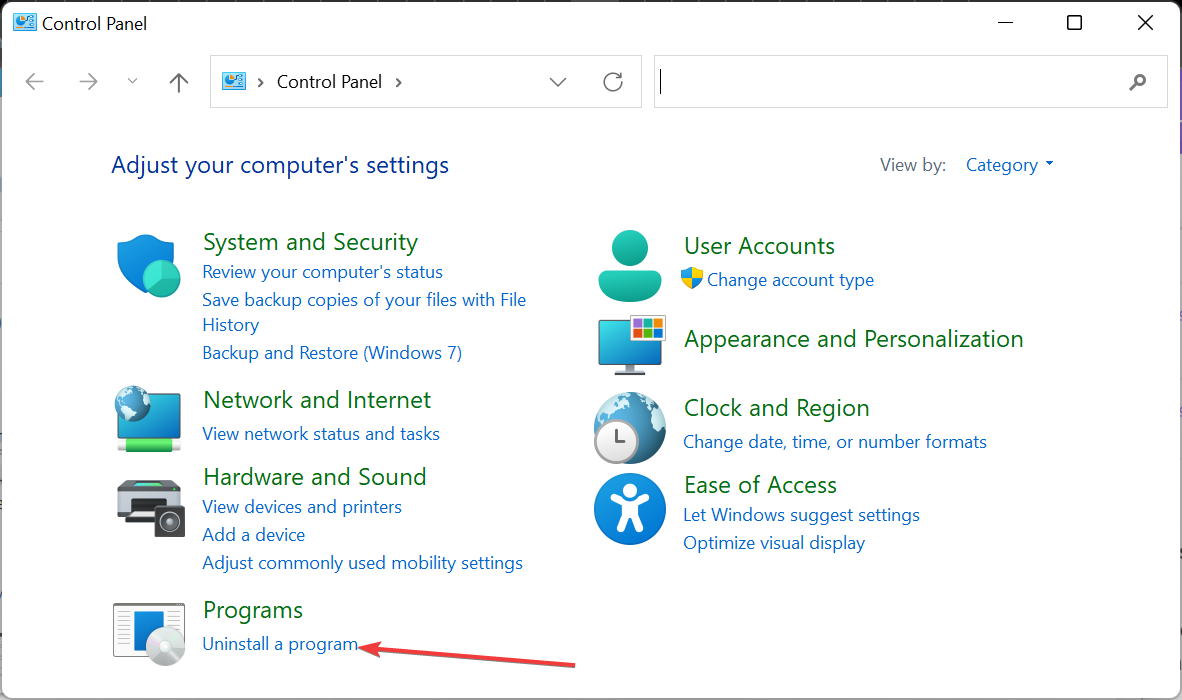Screen dimensions: 1182x700
Task: Expand the address bar history dropdown
Action: coord(558,82)
